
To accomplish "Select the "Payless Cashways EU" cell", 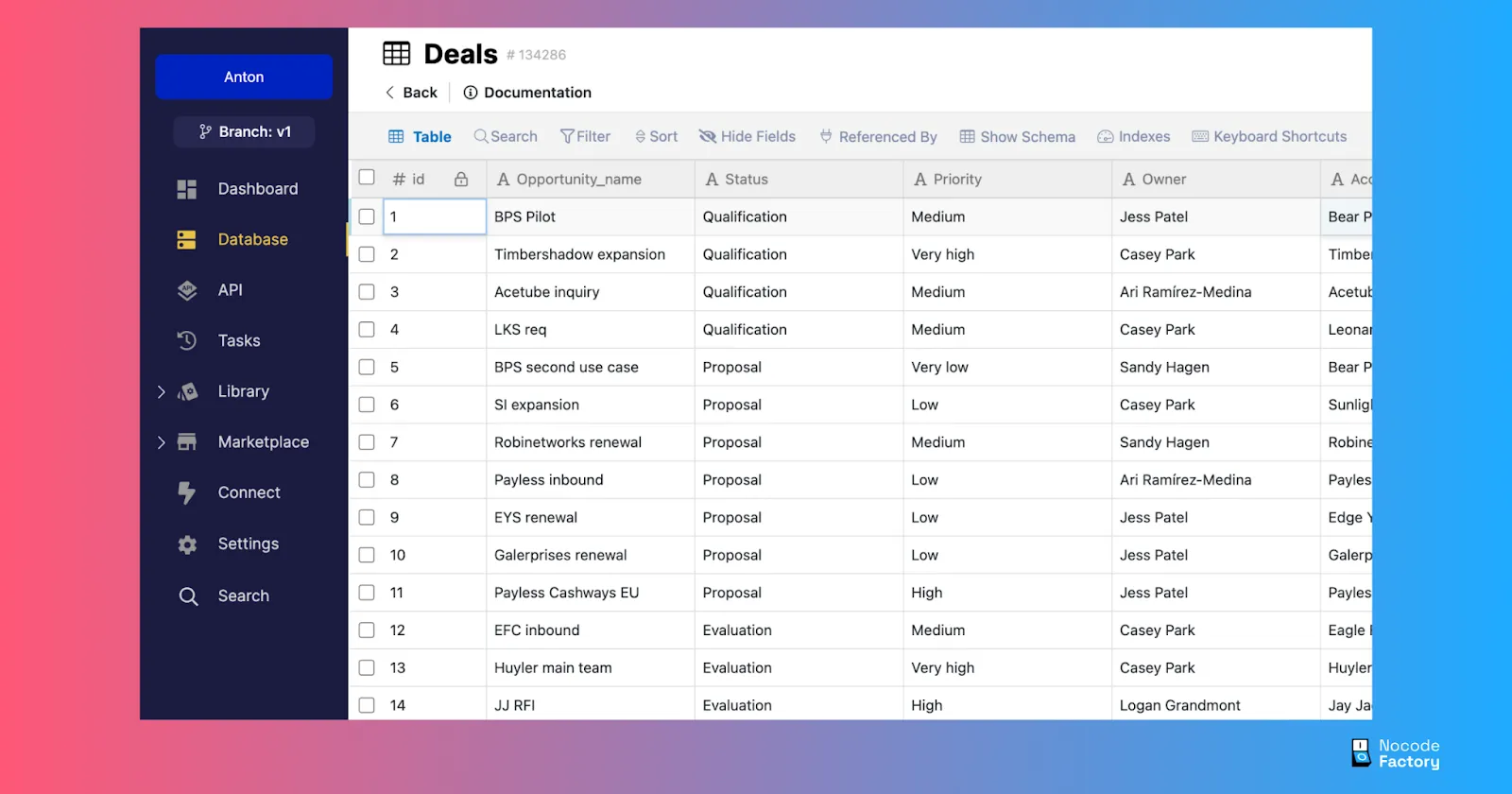I will (591, 593).
